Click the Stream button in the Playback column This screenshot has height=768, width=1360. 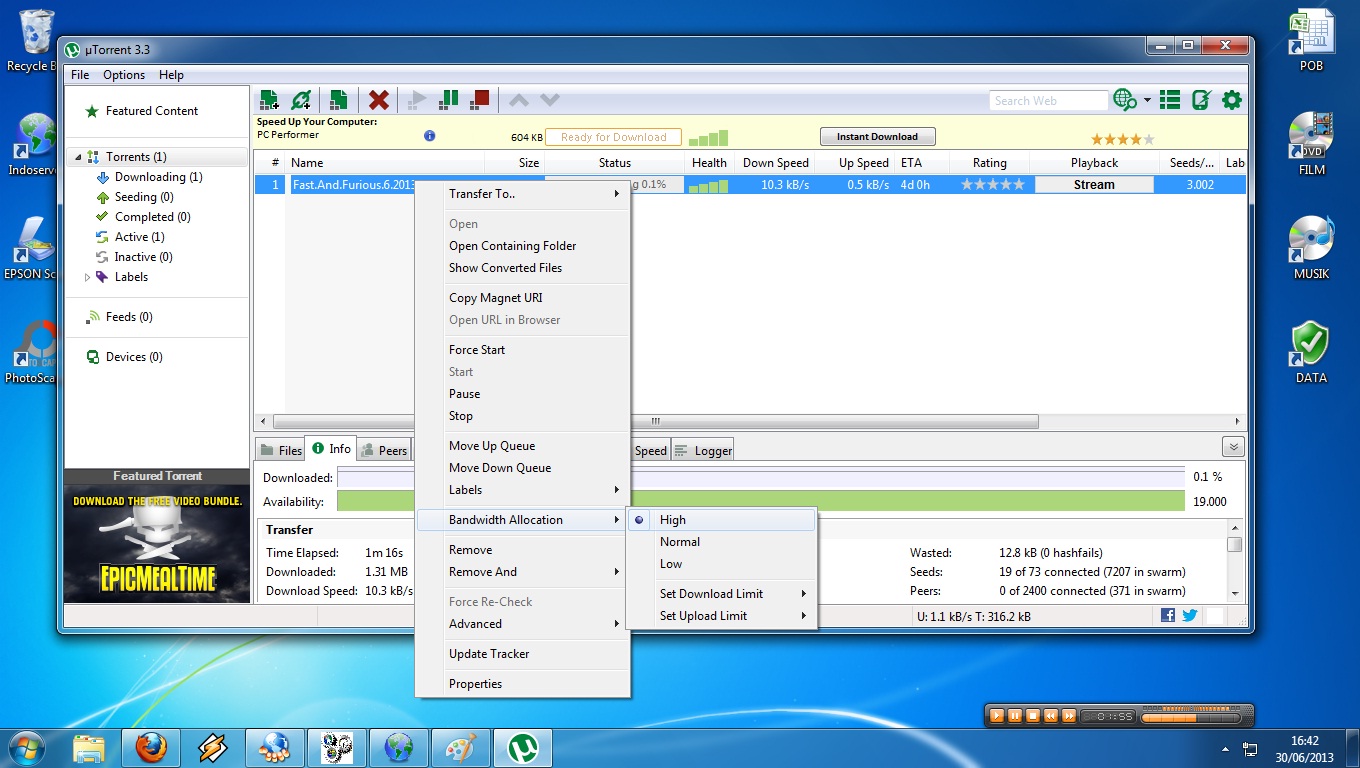point(1094,185)
